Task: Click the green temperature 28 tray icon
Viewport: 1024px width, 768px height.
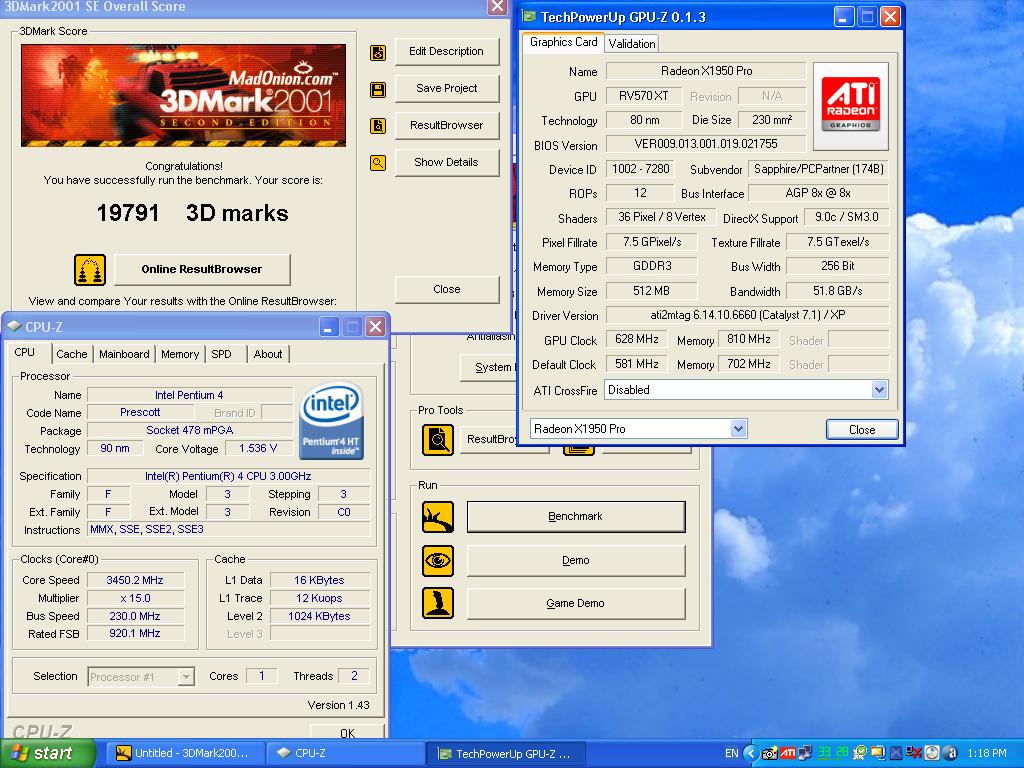Action: point(842,753)
